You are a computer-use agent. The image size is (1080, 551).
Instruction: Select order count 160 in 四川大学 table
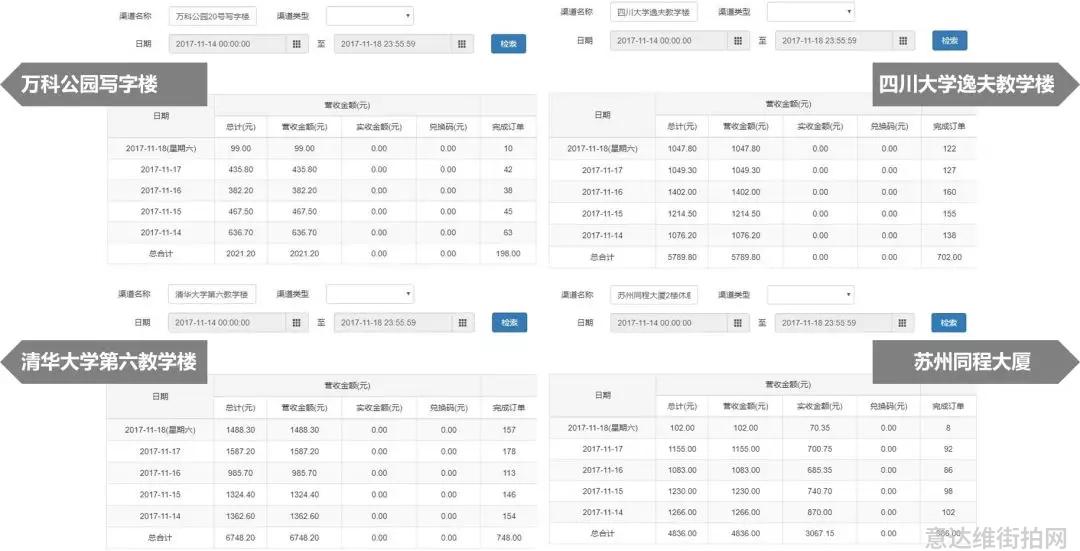[949, 192]
